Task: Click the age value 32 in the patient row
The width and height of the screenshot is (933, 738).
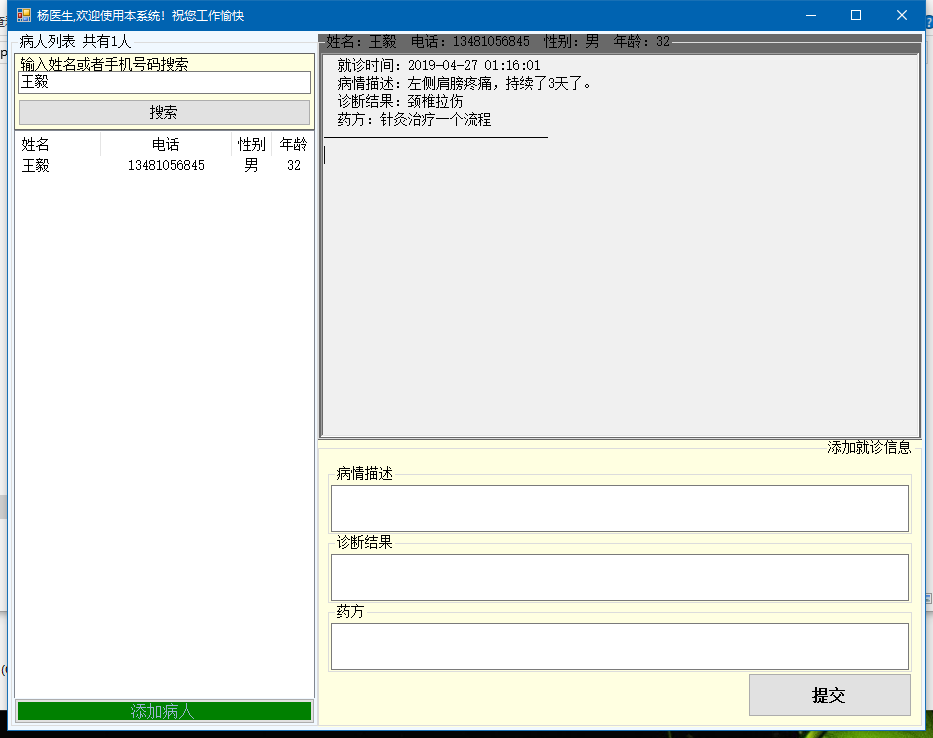Action: pos(293,166)
